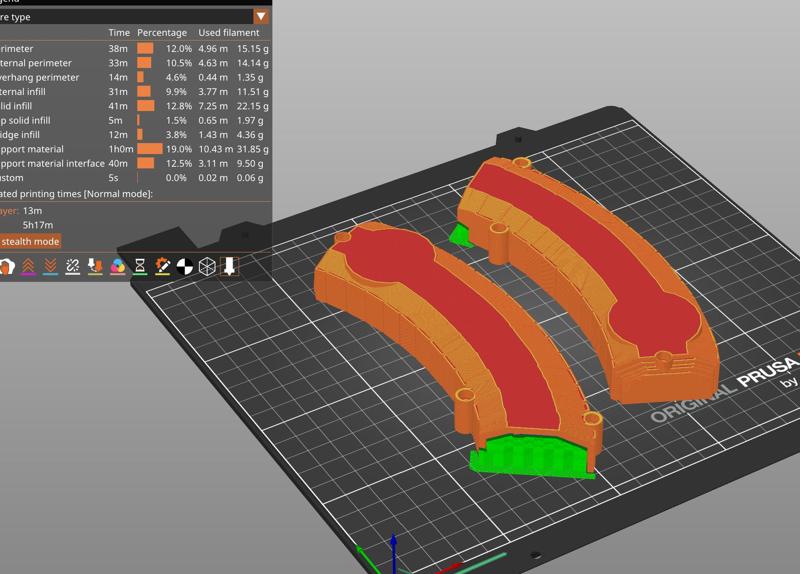Toggle visibility of Custom row (5s)
Screen dimensions: 800x574
pyautogui.click(x=134, y=178)
